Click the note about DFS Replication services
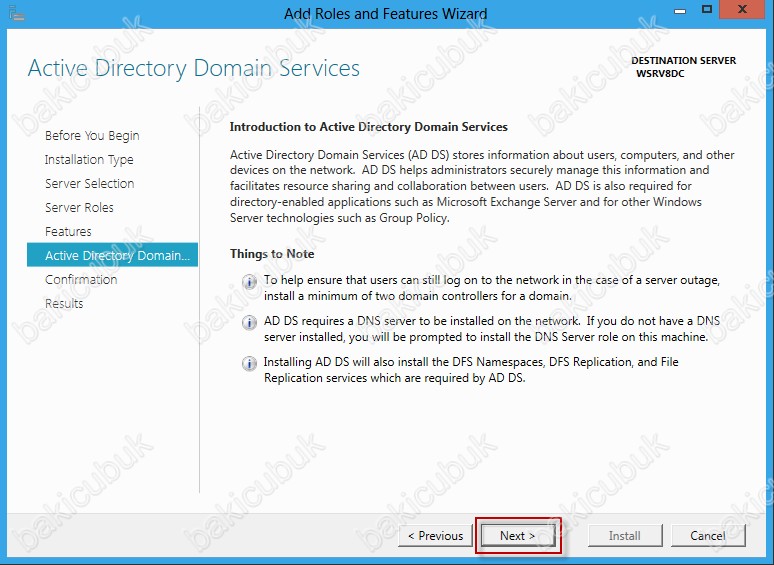This screenshot has height=565, width=774. (471, 370)
